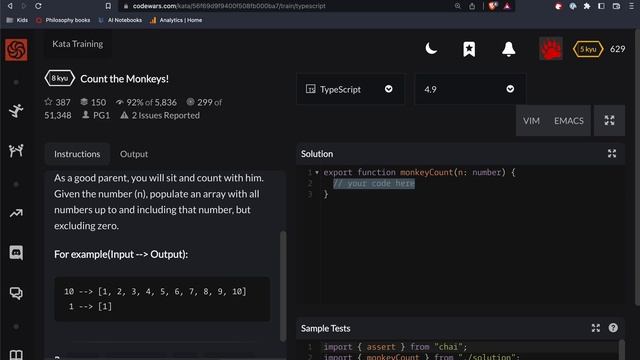Screen dimensions: 640x360
Task: Open the 4.9 version dropdown
Action: (x=470, y=89)
